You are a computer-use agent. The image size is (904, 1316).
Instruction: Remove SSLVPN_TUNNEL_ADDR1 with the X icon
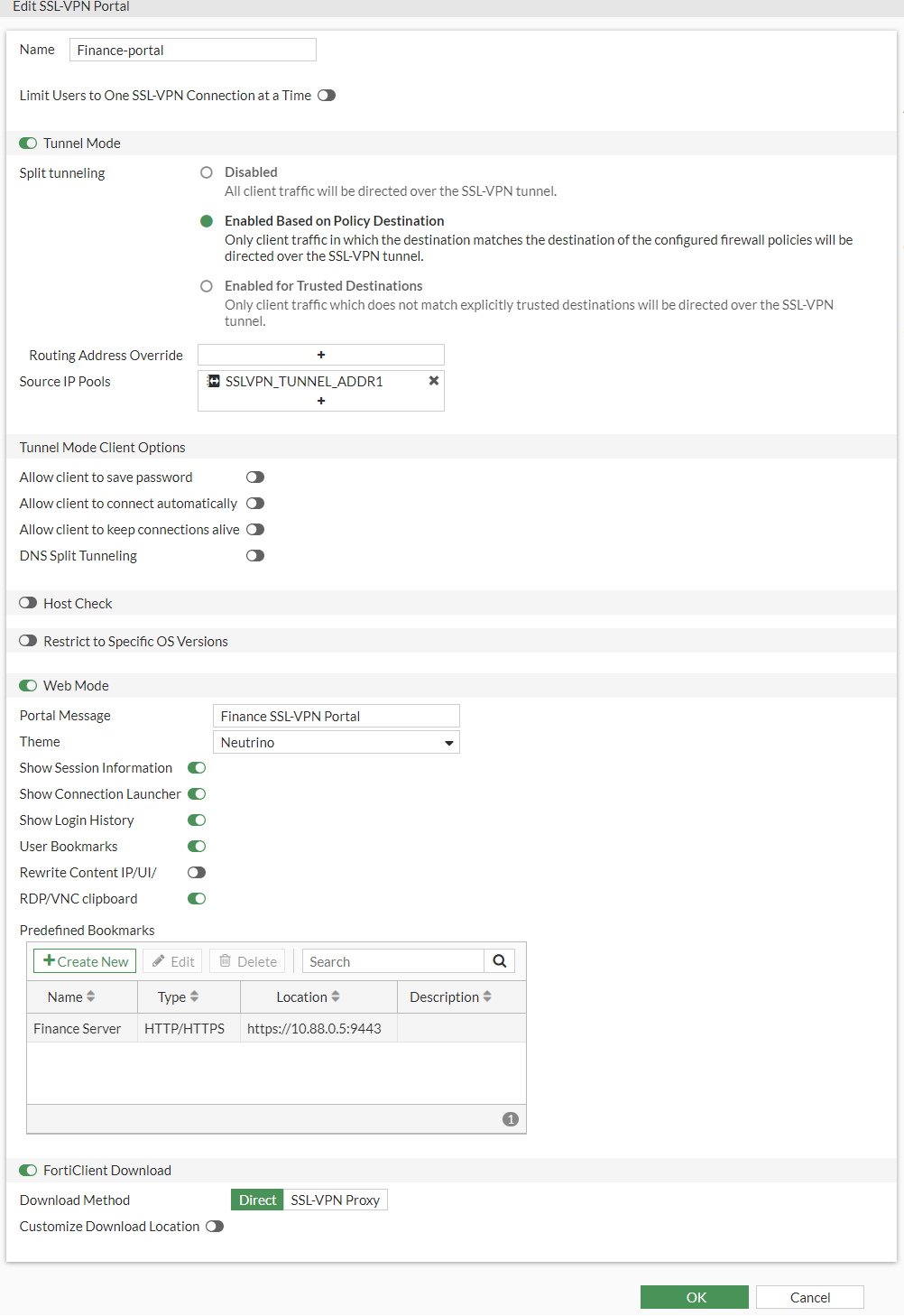point(434,381)
